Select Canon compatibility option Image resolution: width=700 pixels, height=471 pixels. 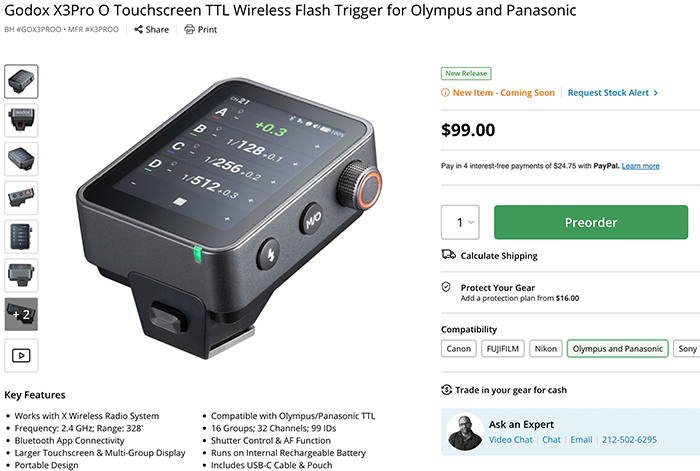pyautogui.click(x=458, y=349)
